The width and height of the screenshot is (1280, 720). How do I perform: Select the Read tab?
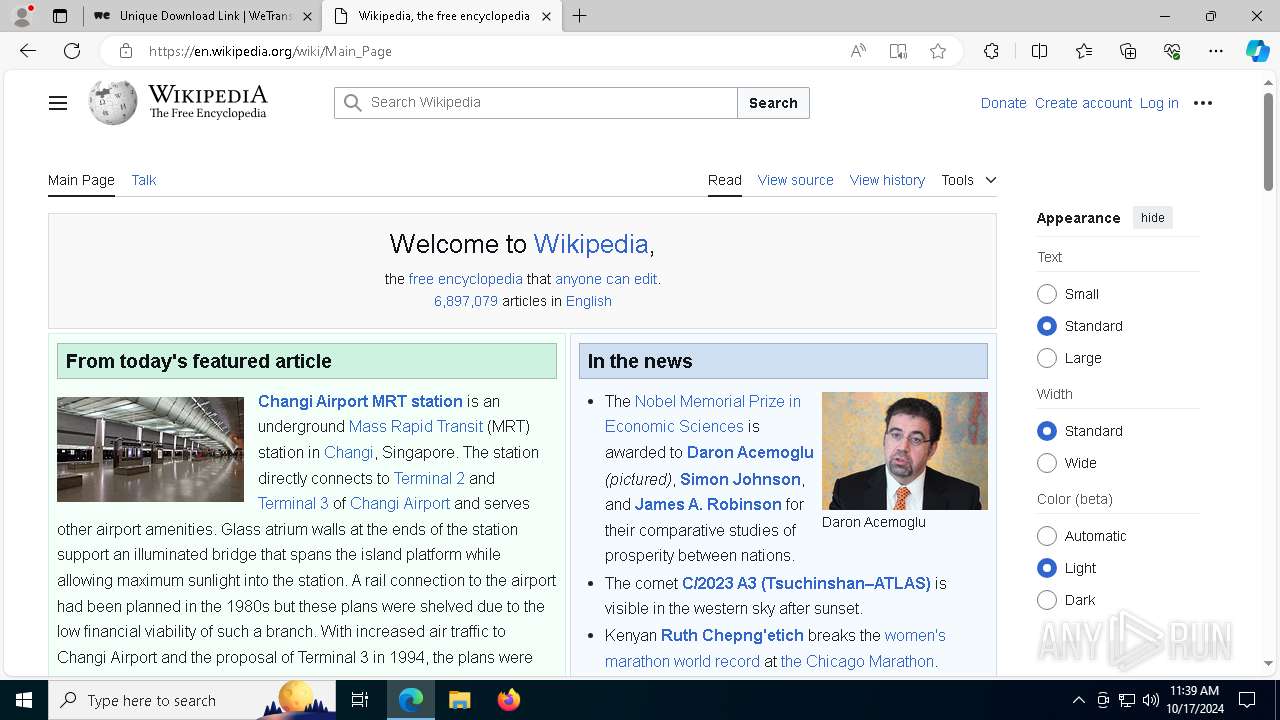725,180
